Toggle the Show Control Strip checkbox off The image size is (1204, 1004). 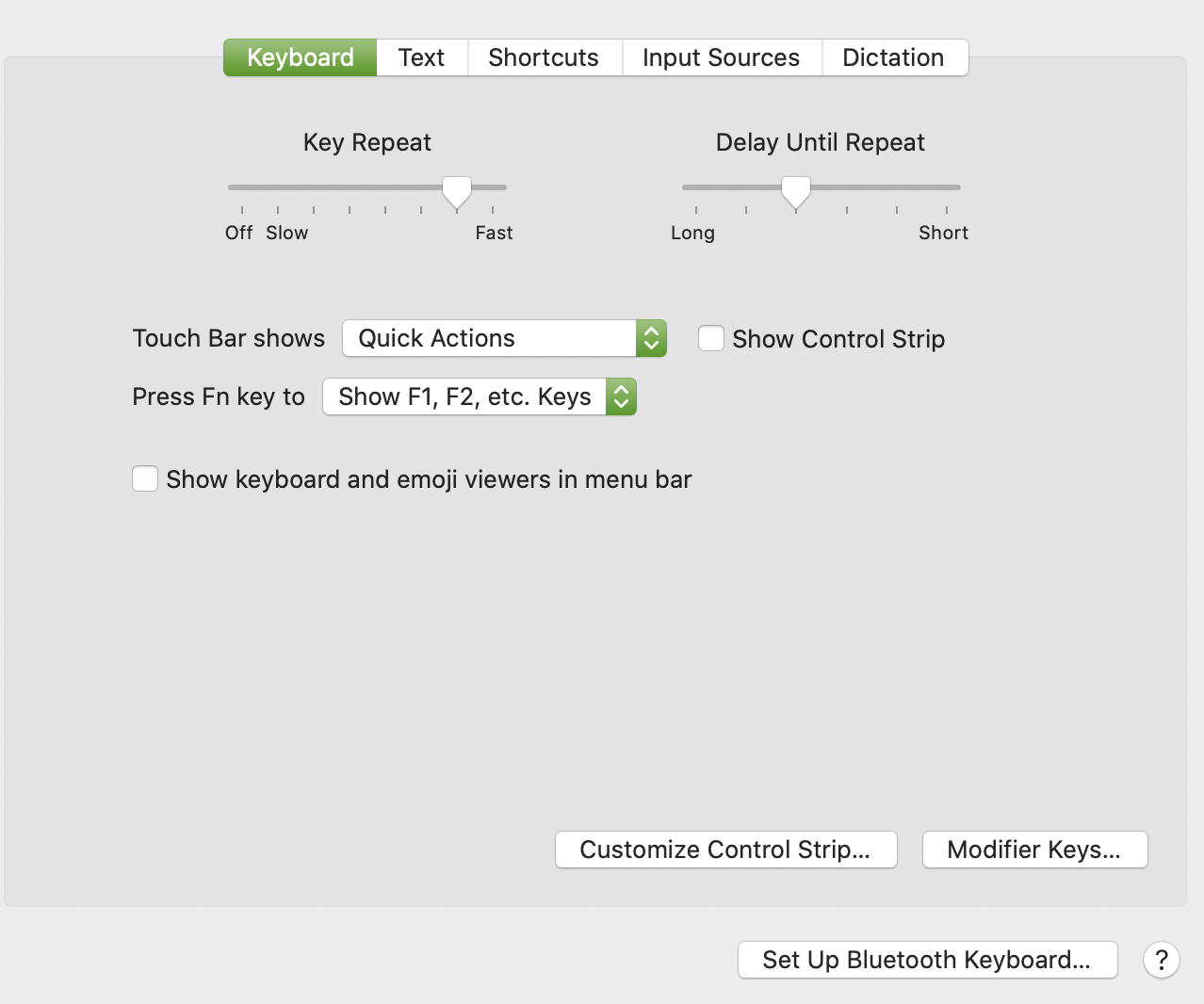click(x=710, y=338)
